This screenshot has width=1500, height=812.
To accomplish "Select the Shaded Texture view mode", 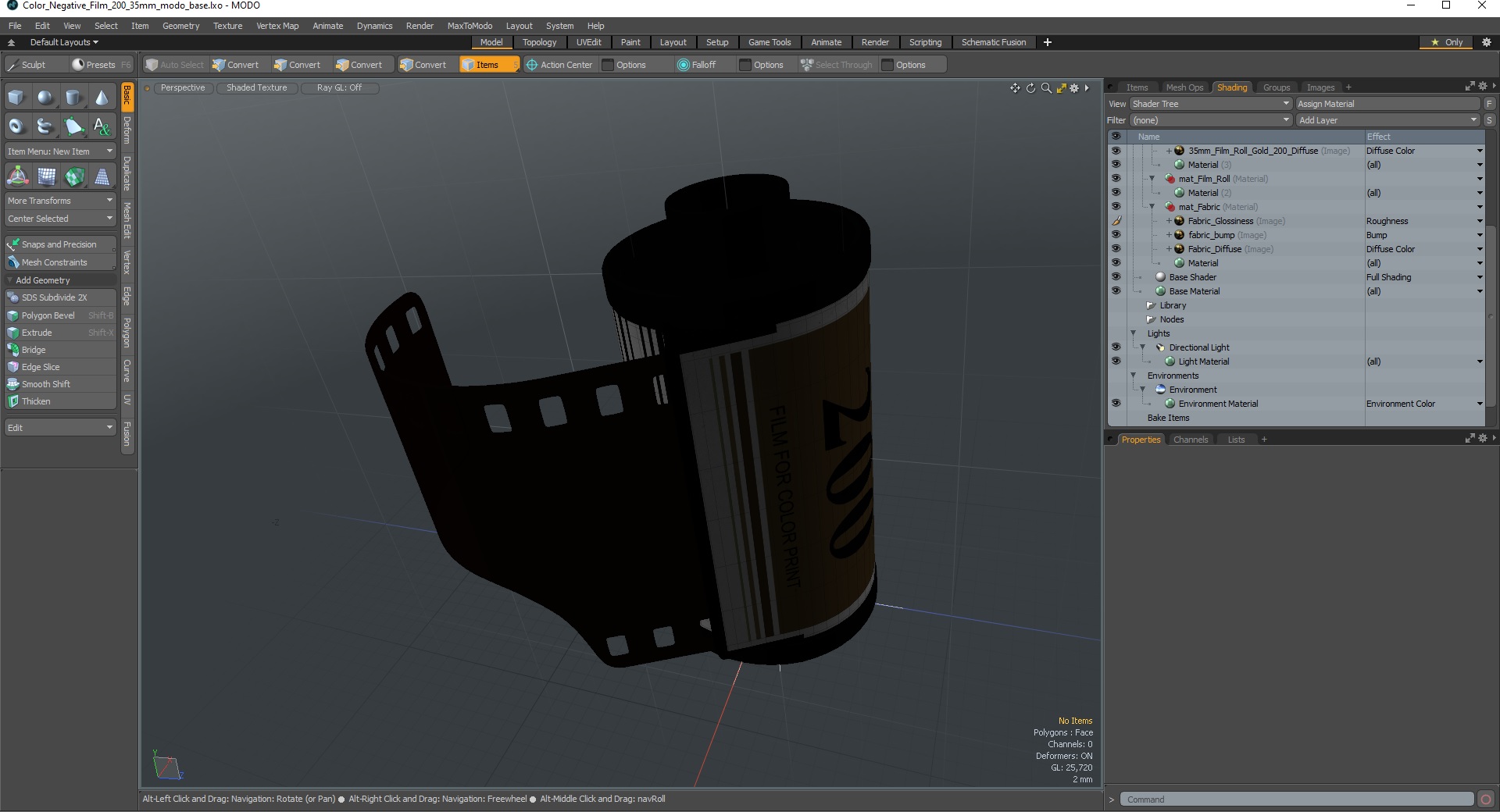I will coord(257,87).
